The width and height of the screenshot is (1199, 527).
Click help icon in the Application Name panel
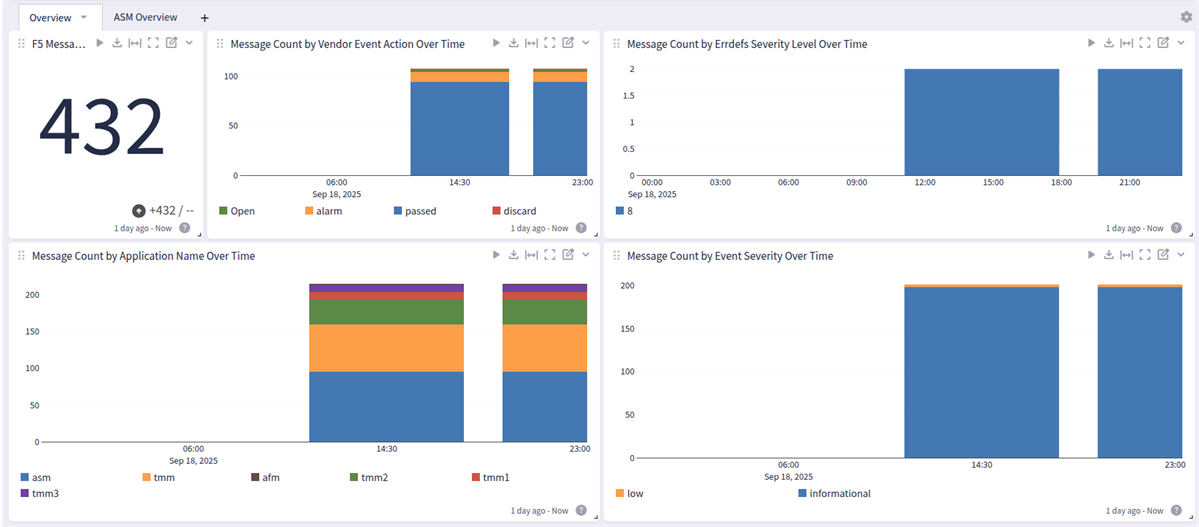tap(581, 510)
